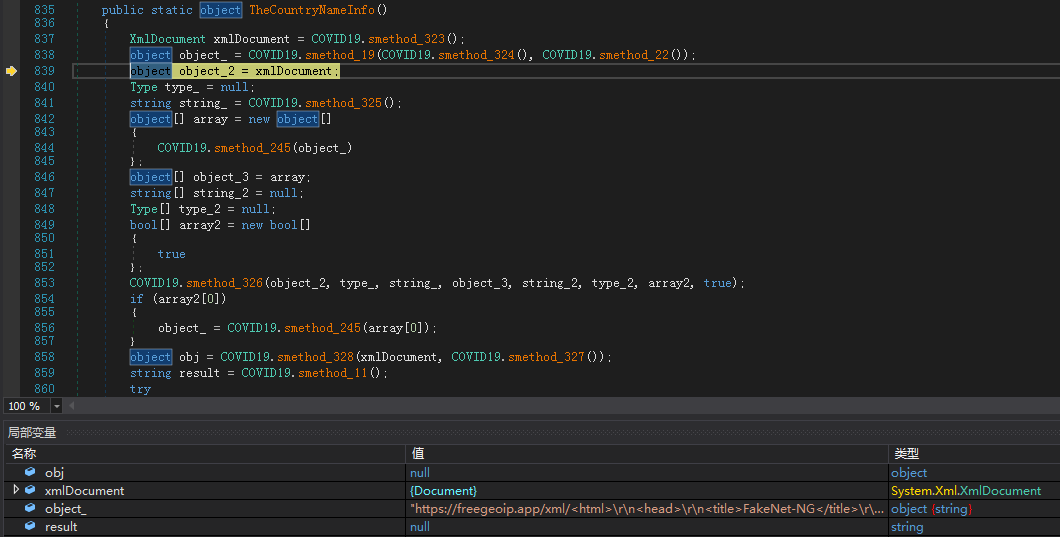
Task: Click smethod_326 on line 853
Action: (224, 283)
